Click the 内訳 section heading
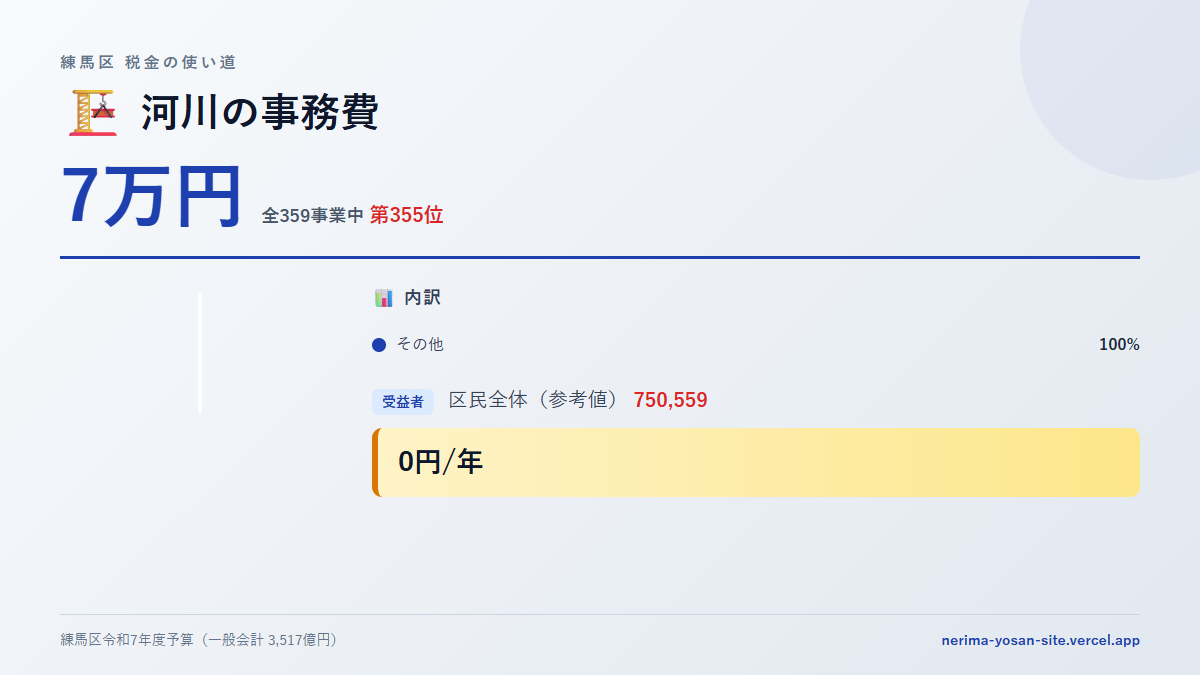The image size is (1200, 675). pos(422,298)
